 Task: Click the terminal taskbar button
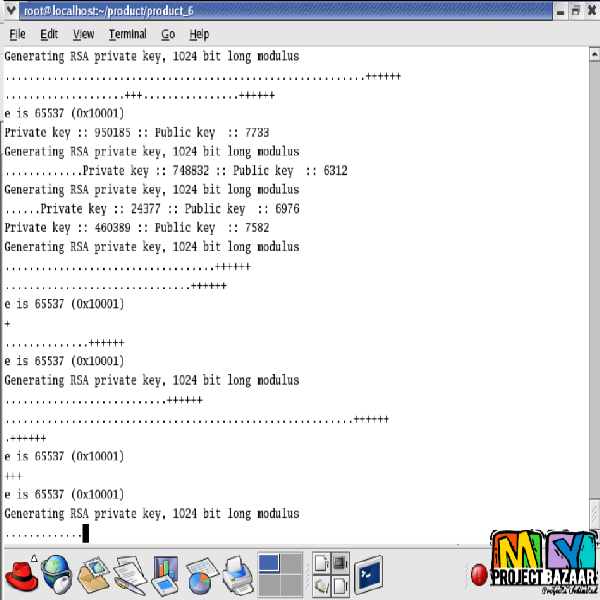[x=368, y=575]
